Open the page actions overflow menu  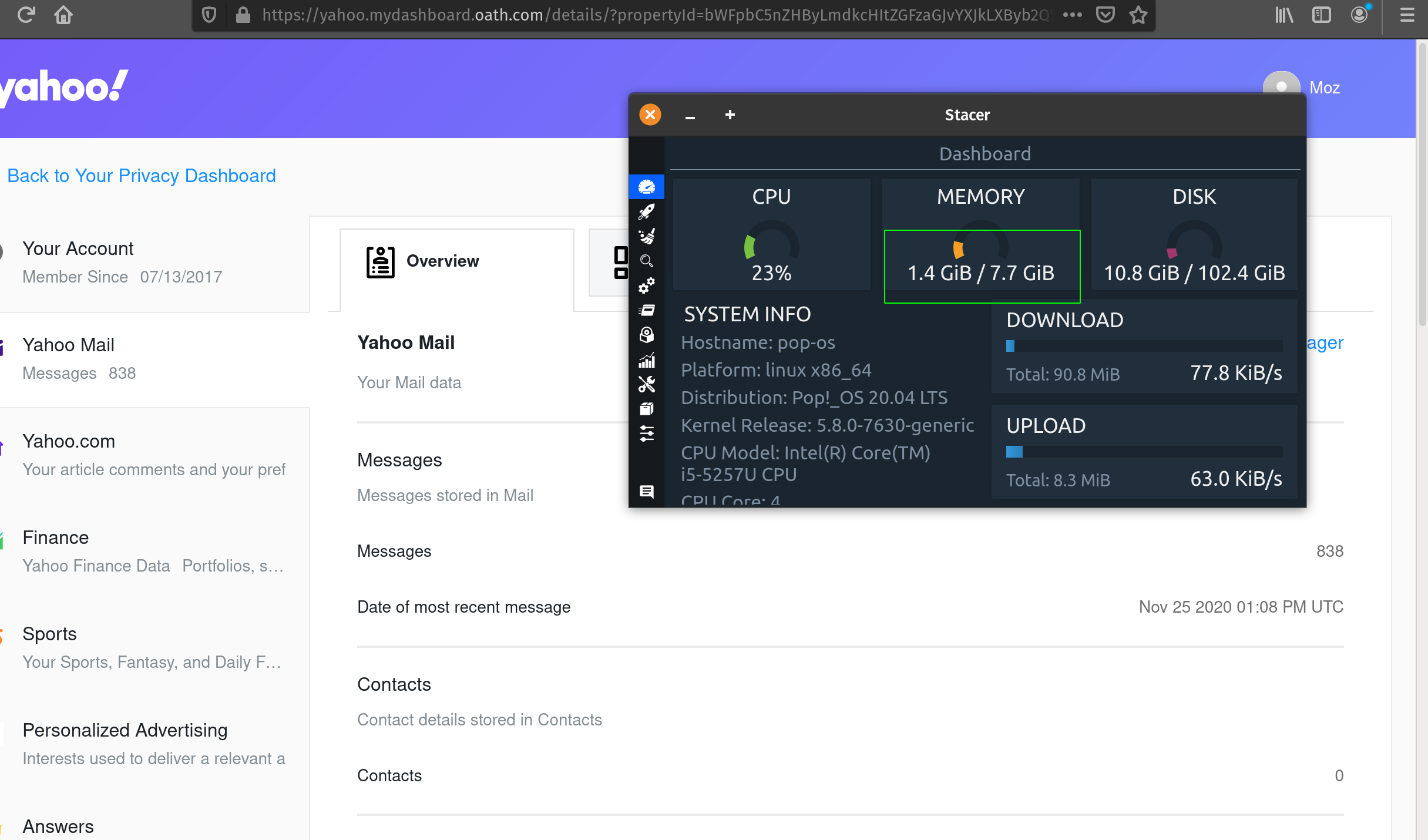1073,15
